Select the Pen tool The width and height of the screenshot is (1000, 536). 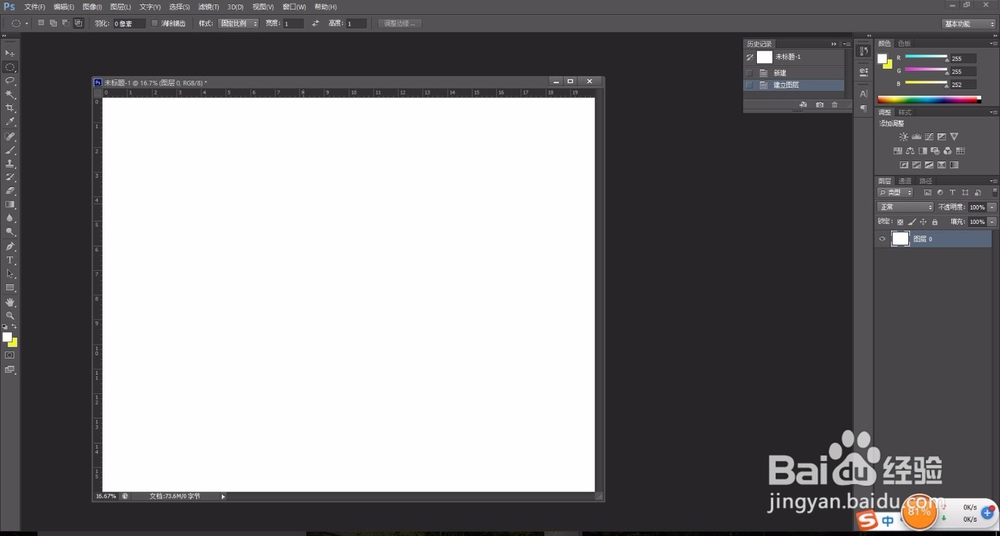[10, 247]
